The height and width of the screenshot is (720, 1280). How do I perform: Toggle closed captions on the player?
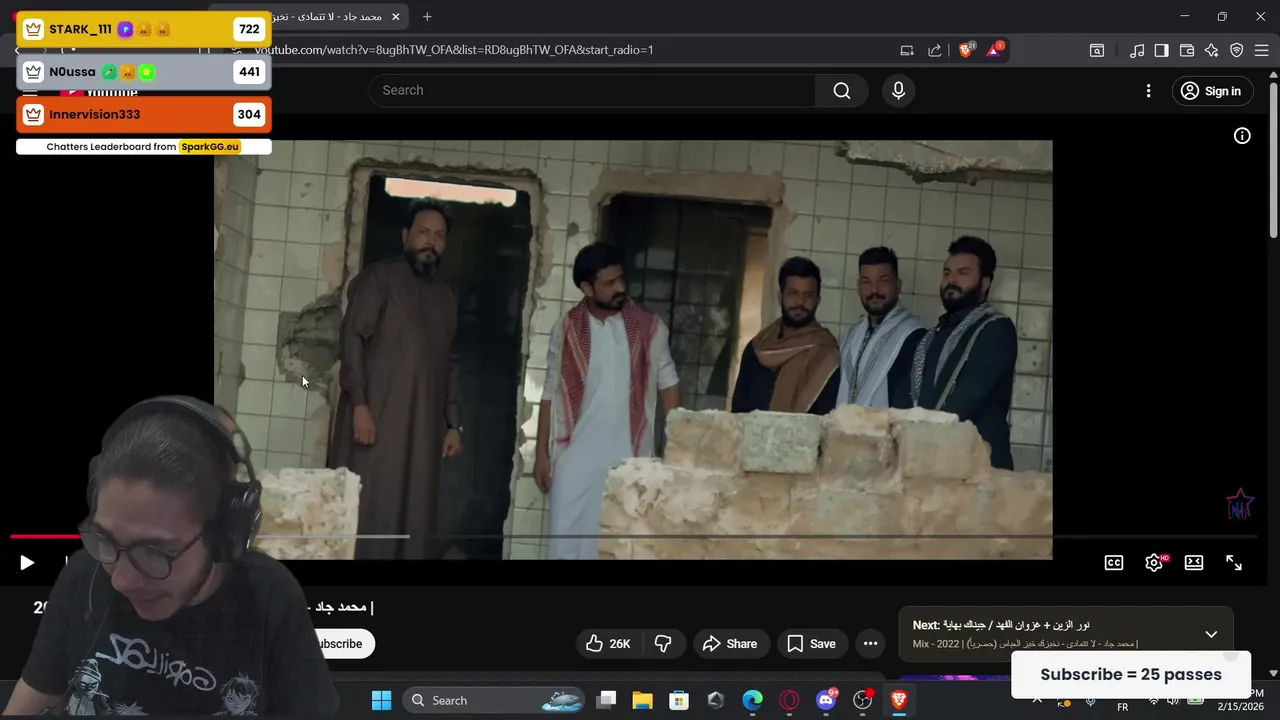point(1114,563)
